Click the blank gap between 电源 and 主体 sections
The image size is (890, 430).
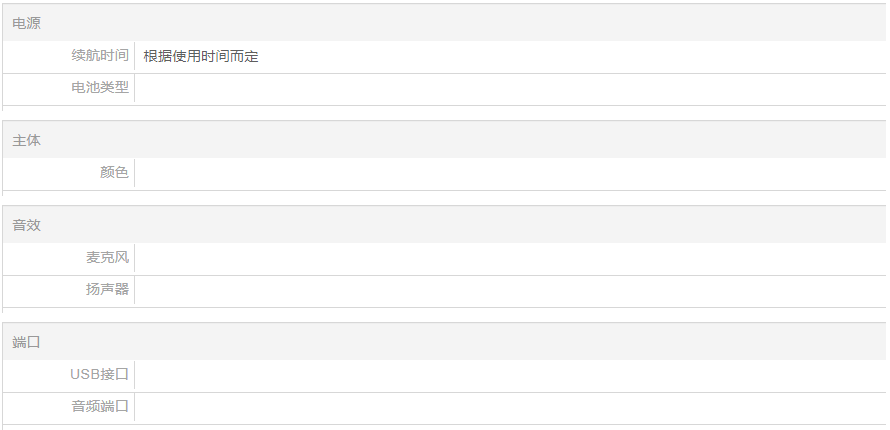[445, 114]
